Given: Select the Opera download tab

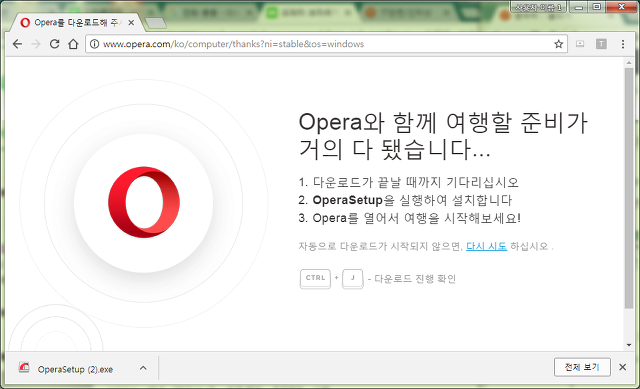Looking at the screenshot, I should pos(76,22).
